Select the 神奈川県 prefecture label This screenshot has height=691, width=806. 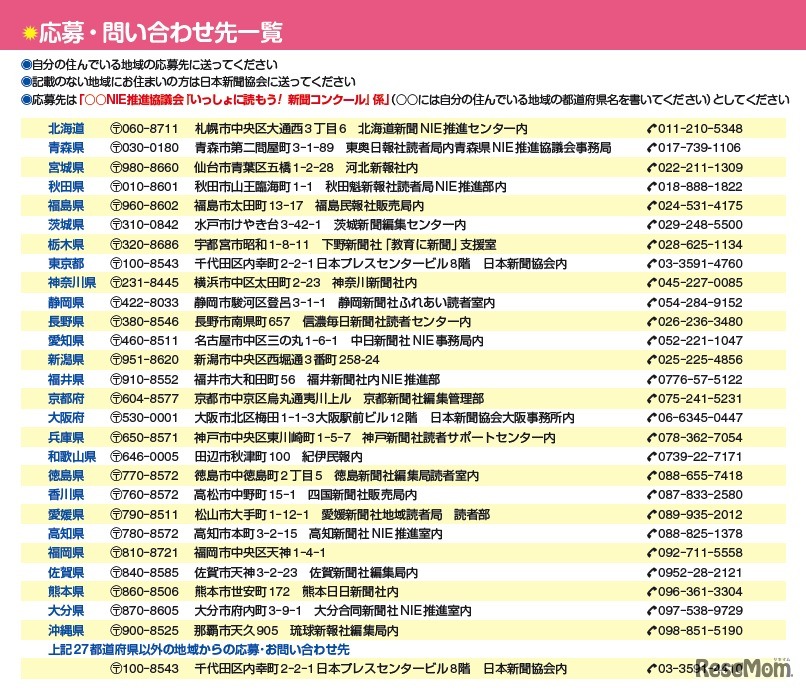click(x=72, y=282)
